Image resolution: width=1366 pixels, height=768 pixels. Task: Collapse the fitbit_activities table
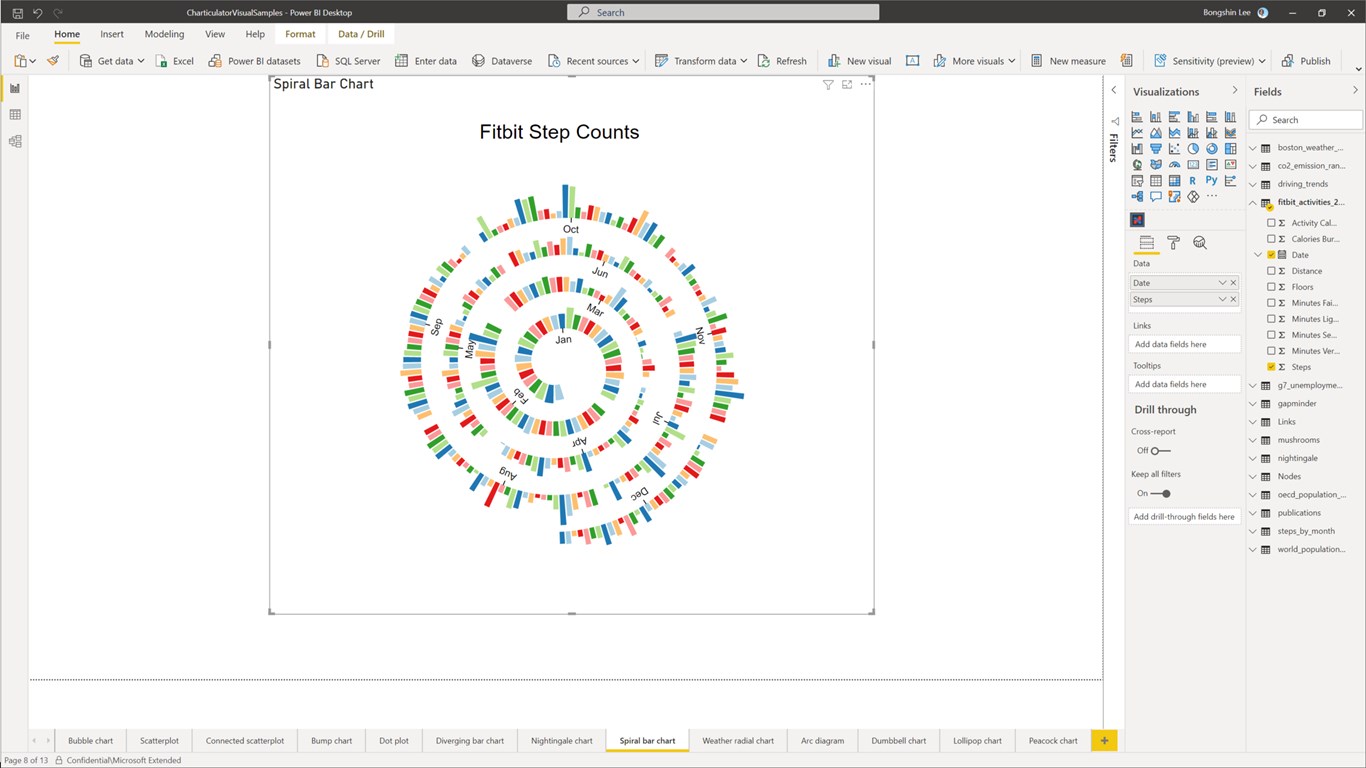click(x=1252, y=202)
